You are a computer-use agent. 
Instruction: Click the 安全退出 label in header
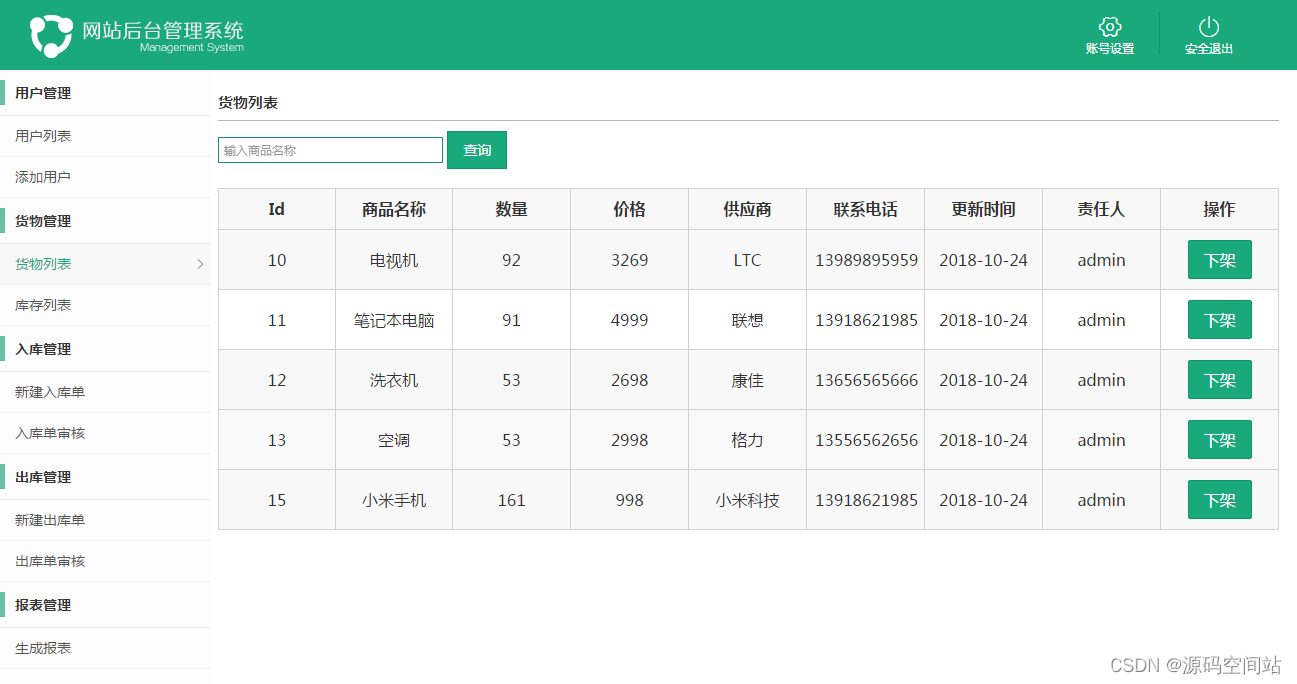1209,49
